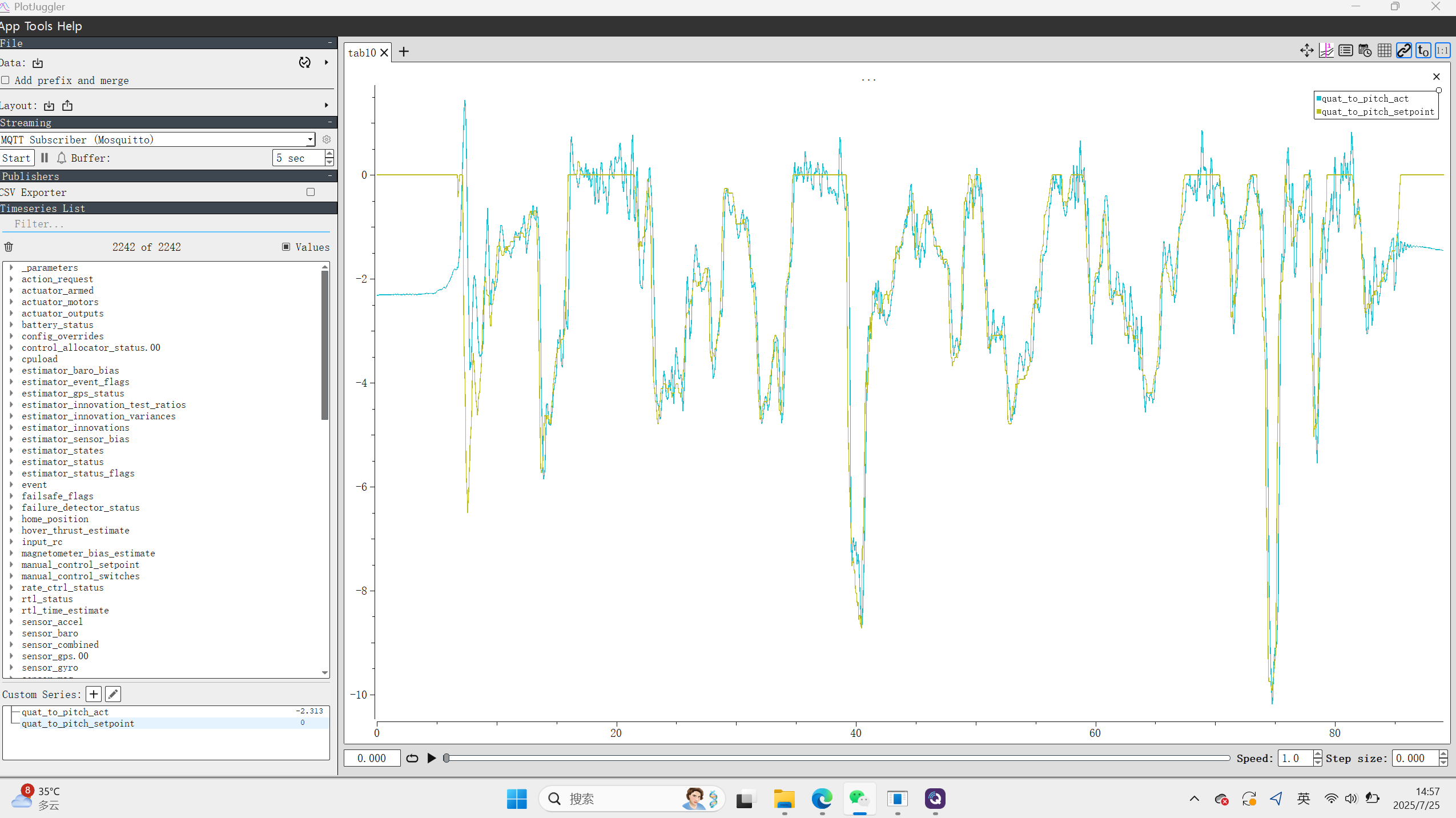The image size is (1456, 818).
Task: Click the playback time field
Action: coord(372,758)
